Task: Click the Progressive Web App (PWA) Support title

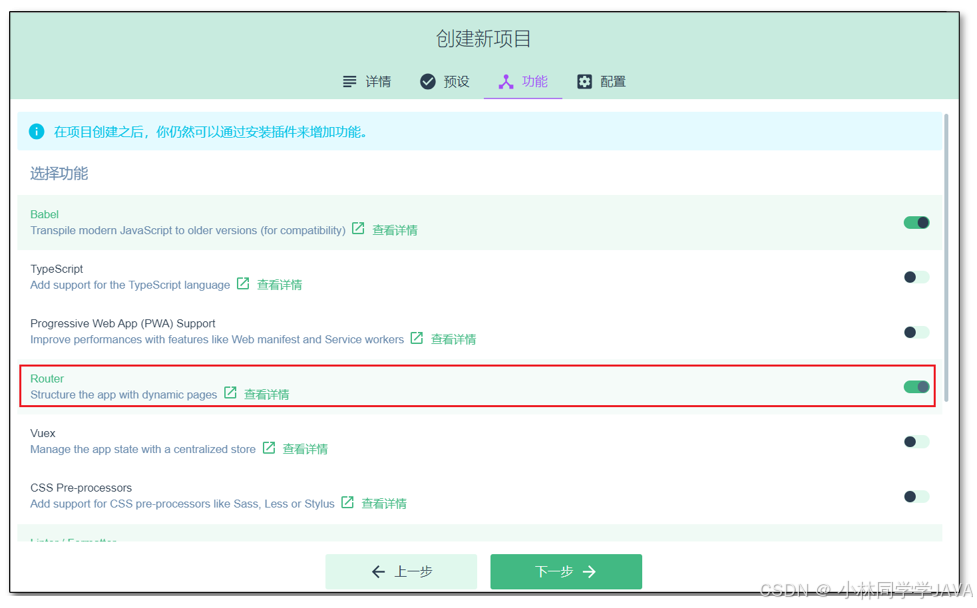Action: (123, 324)
